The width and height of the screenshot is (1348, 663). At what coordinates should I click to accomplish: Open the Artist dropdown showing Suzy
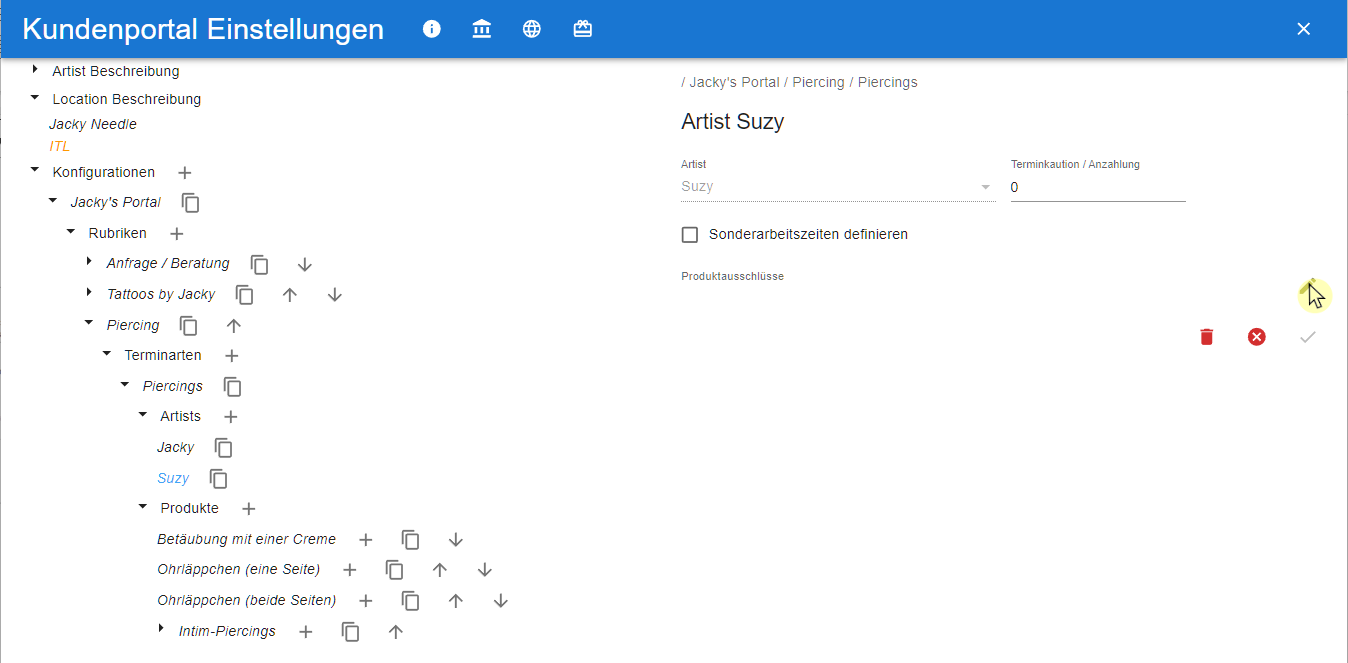point(838,187)
